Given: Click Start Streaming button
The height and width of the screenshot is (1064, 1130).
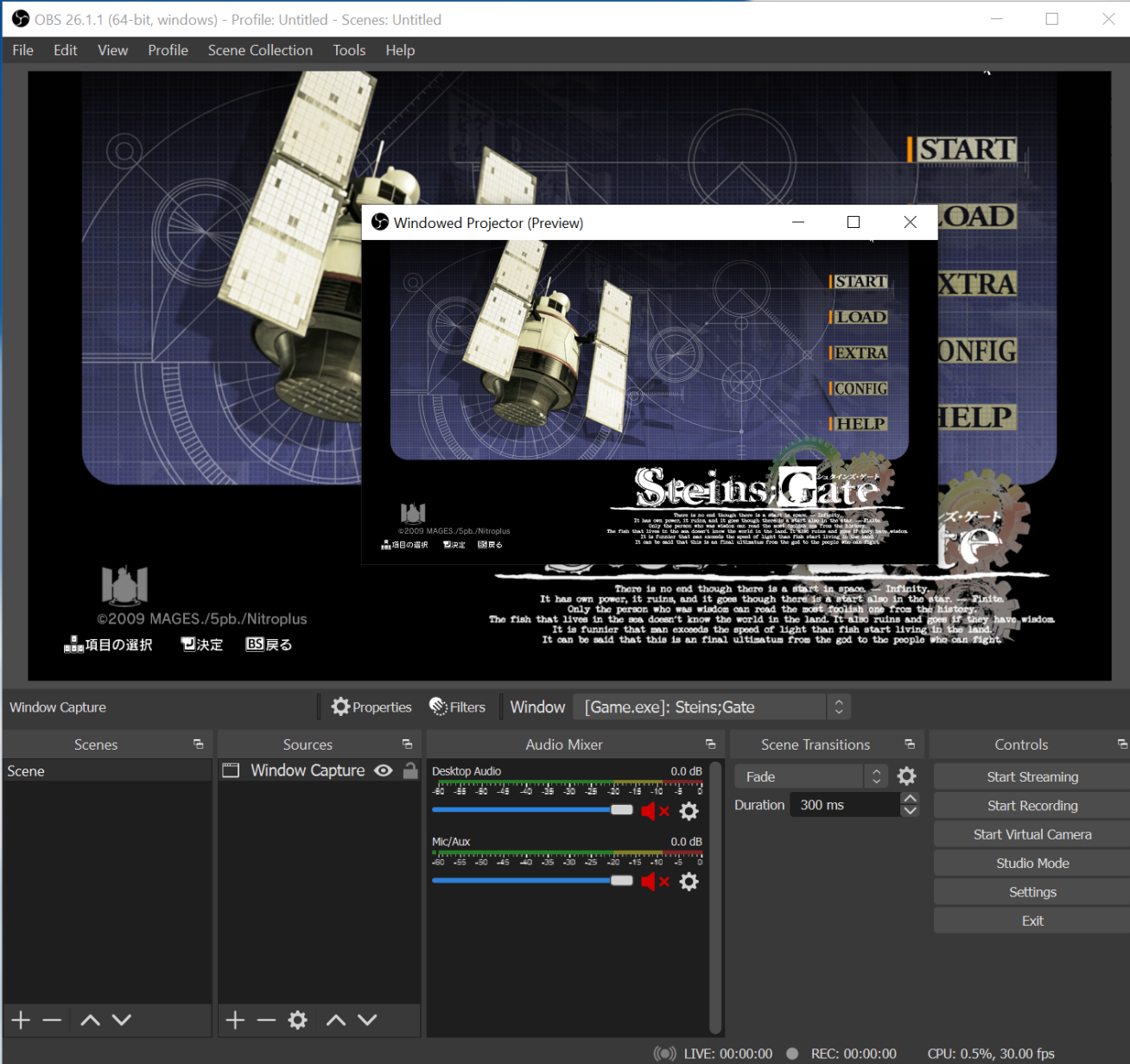Looking at the screenshot, I should [x=1032, y=776].
